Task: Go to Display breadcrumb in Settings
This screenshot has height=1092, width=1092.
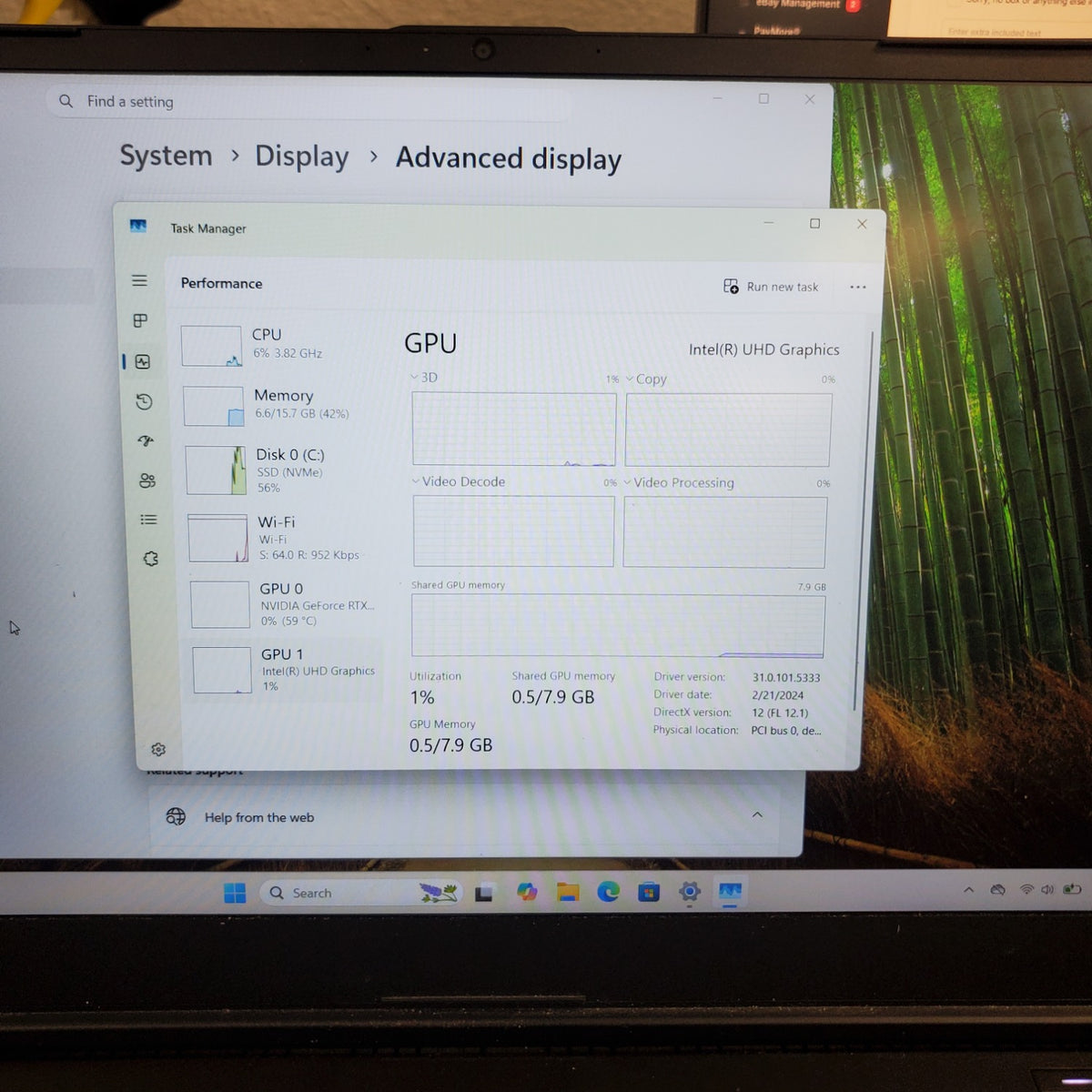Action: tap(301, 157)
